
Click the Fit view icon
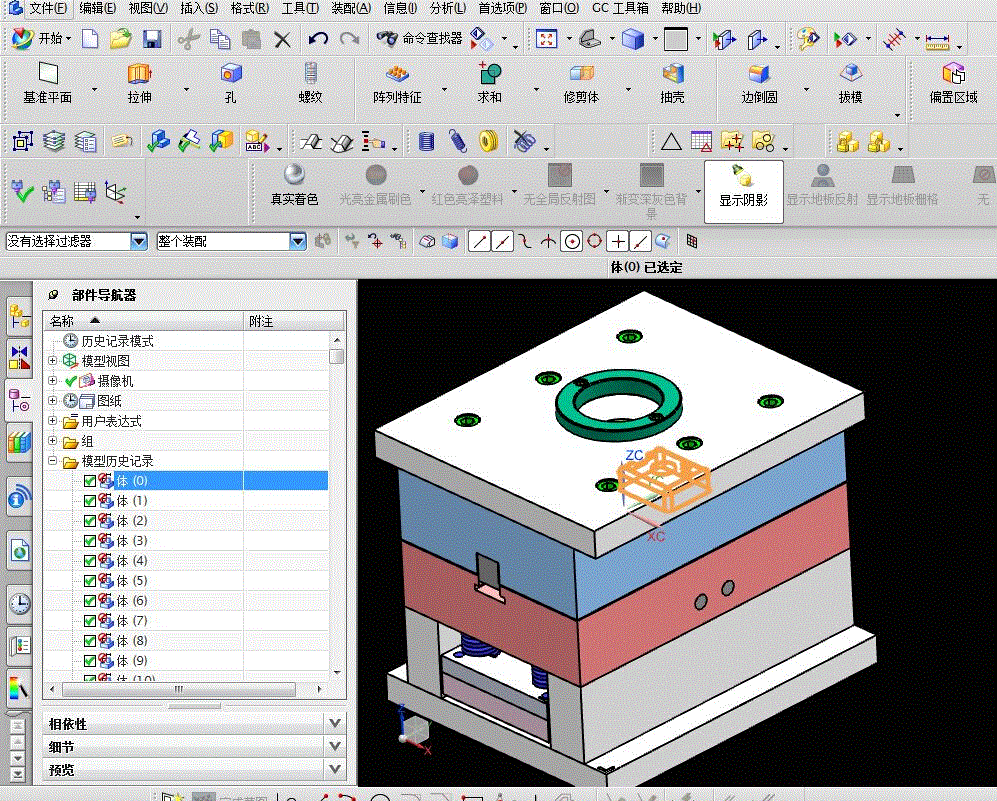point(546,39)
